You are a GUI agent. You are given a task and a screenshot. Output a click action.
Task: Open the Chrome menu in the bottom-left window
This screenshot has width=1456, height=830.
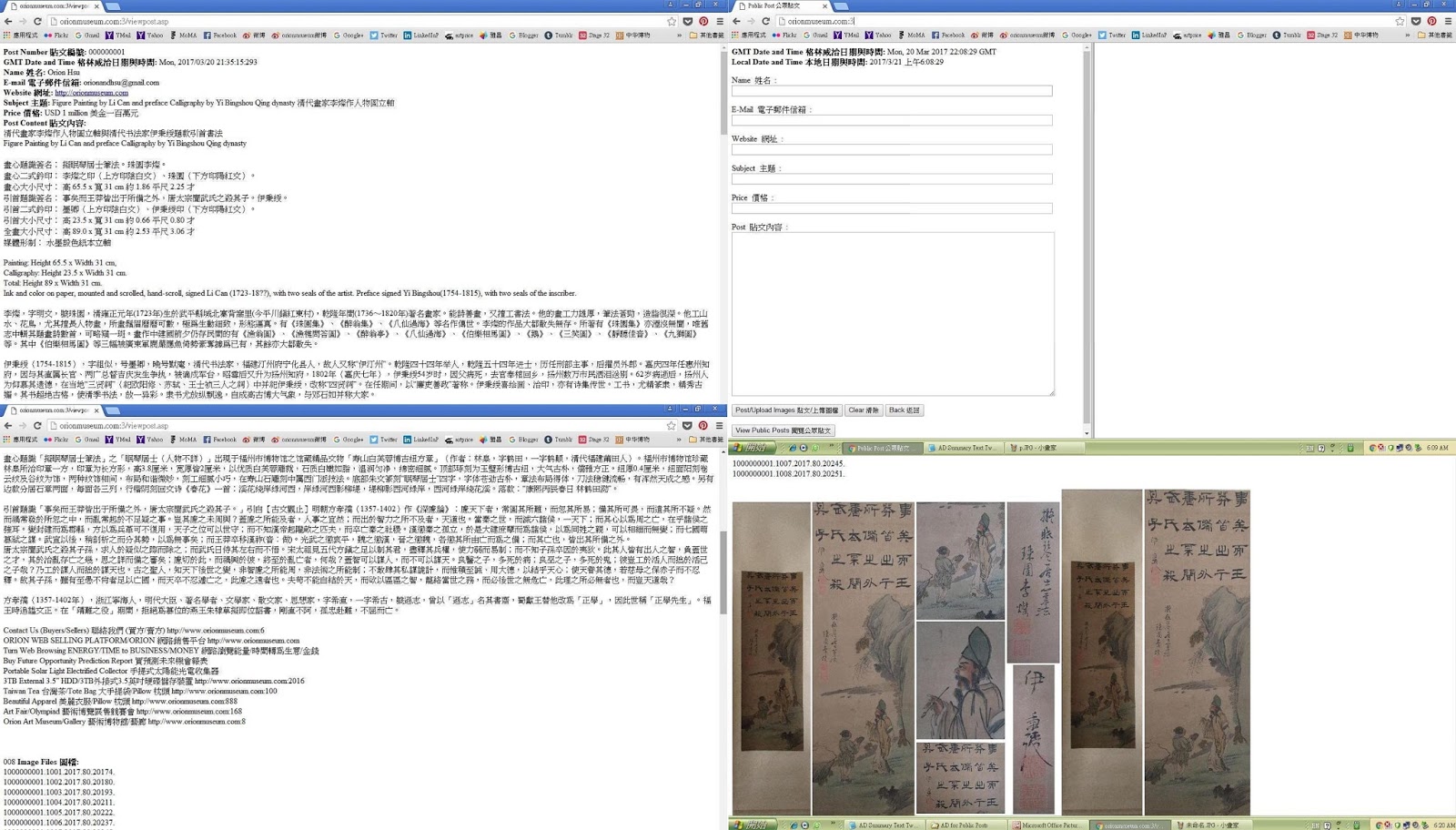719,425
